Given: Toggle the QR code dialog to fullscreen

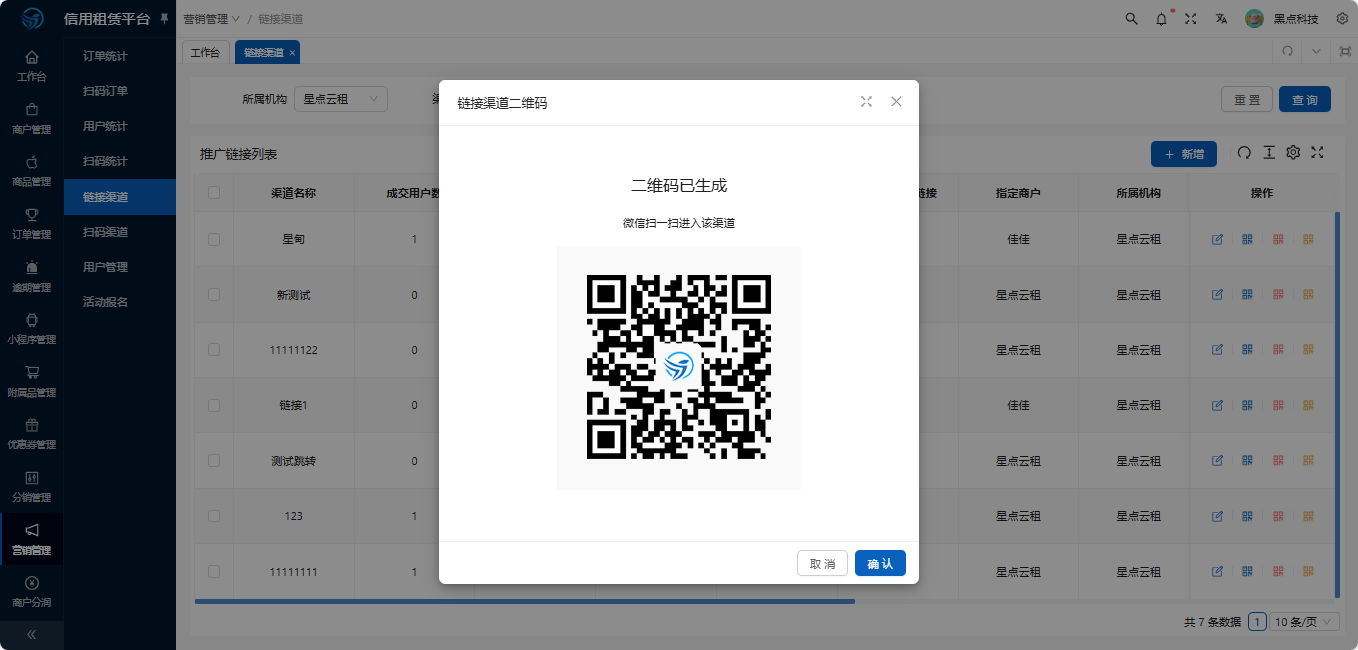Looking at the screenshot, I should (866, 102).
